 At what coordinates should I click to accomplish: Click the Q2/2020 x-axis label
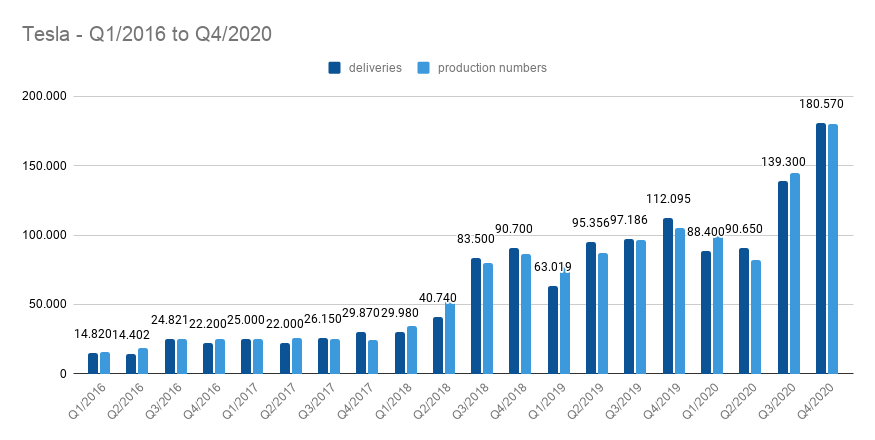[739, 400]
